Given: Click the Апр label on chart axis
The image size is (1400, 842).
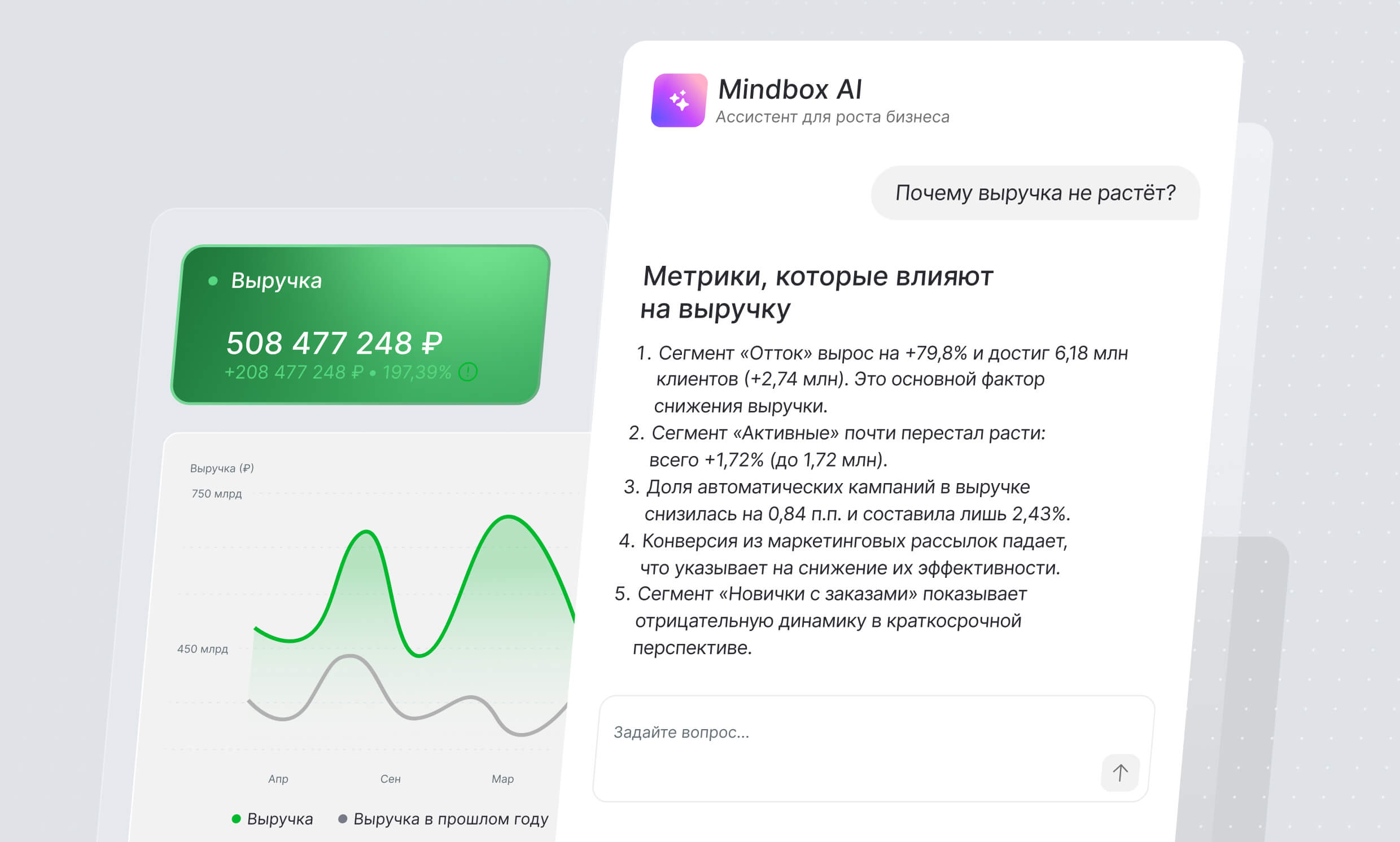Looking at the screenshot, I should (278, 779).
